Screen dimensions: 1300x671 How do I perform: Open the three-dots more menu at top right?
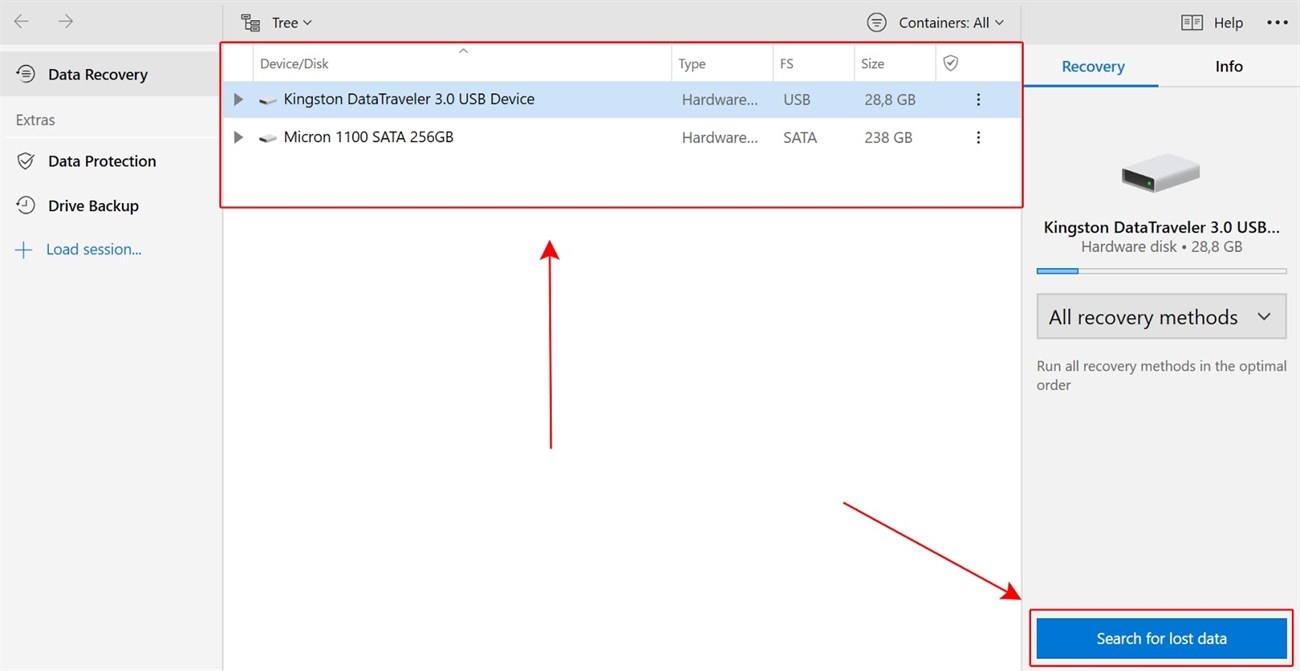click(x=1278, y=22)
